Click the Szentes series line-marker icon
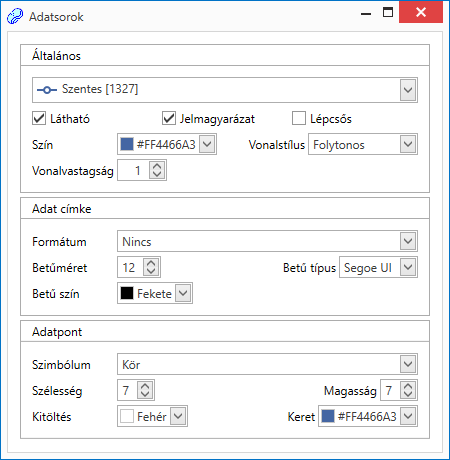Screen dimensions: 450x460 click(46, 90)
